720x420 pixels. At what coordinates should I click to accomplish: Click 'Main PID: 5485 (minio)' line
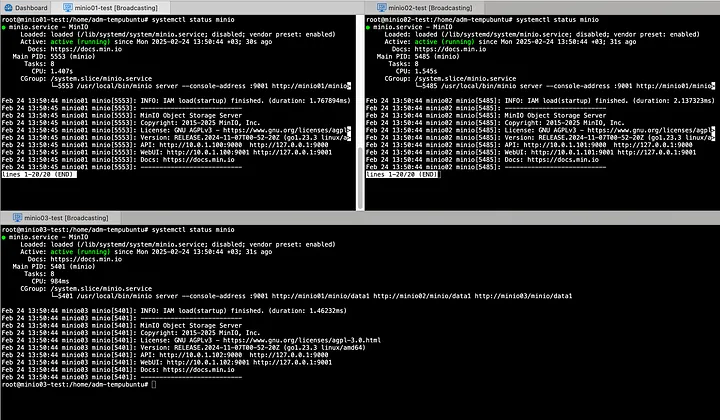(x=418, y=56)
